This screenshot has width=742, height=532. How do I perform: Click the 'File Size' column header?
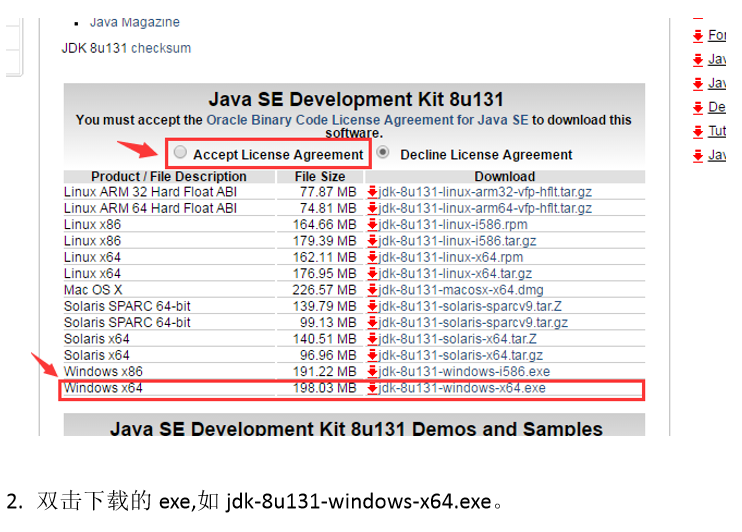pyautogui.click(x=320, y=177)
